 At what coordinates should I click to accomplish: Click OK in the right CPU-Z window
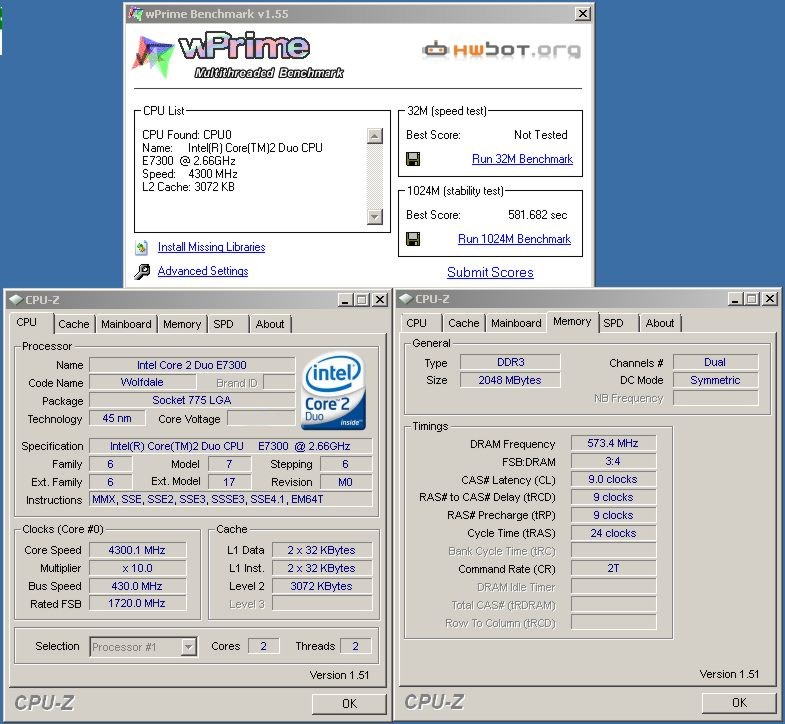coord(739,702)
